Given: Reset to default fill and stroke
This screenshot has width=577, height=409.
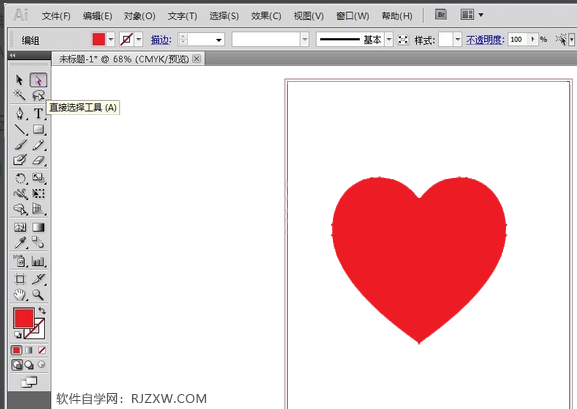Looking at the screenshot, I should [x=18, y=335].
